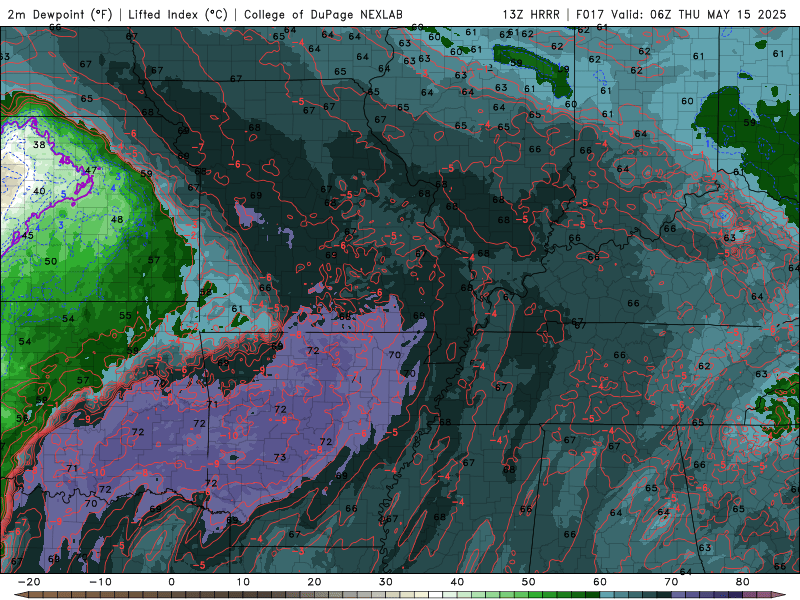The width and height of the screenshot is (800, 600).
Task: Click the "Lifted Index (°C)" header label
Action: coord(178,14)
